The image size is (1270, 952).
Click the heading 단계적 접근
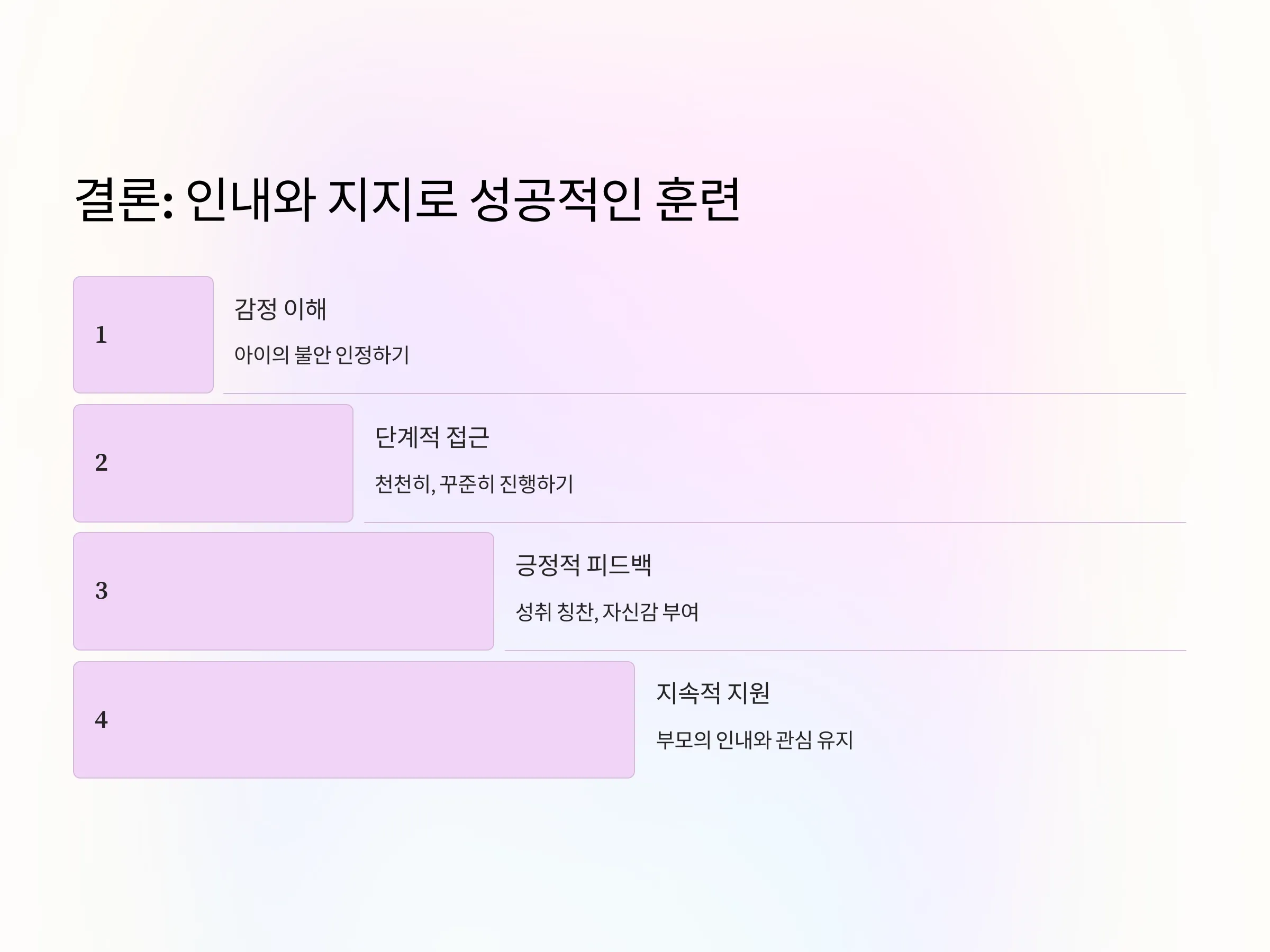coord(432,437)
